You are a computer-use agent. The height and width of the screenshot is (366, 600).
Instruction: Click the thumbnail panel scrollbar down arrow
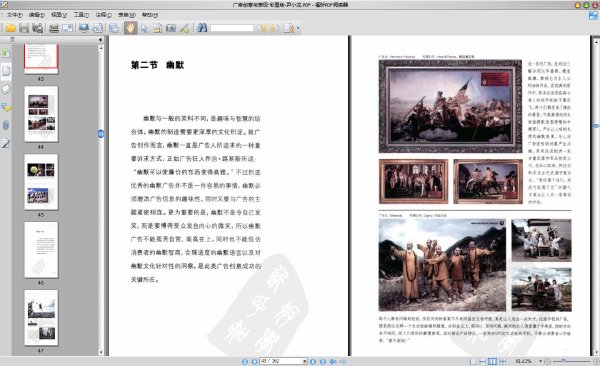101,353
